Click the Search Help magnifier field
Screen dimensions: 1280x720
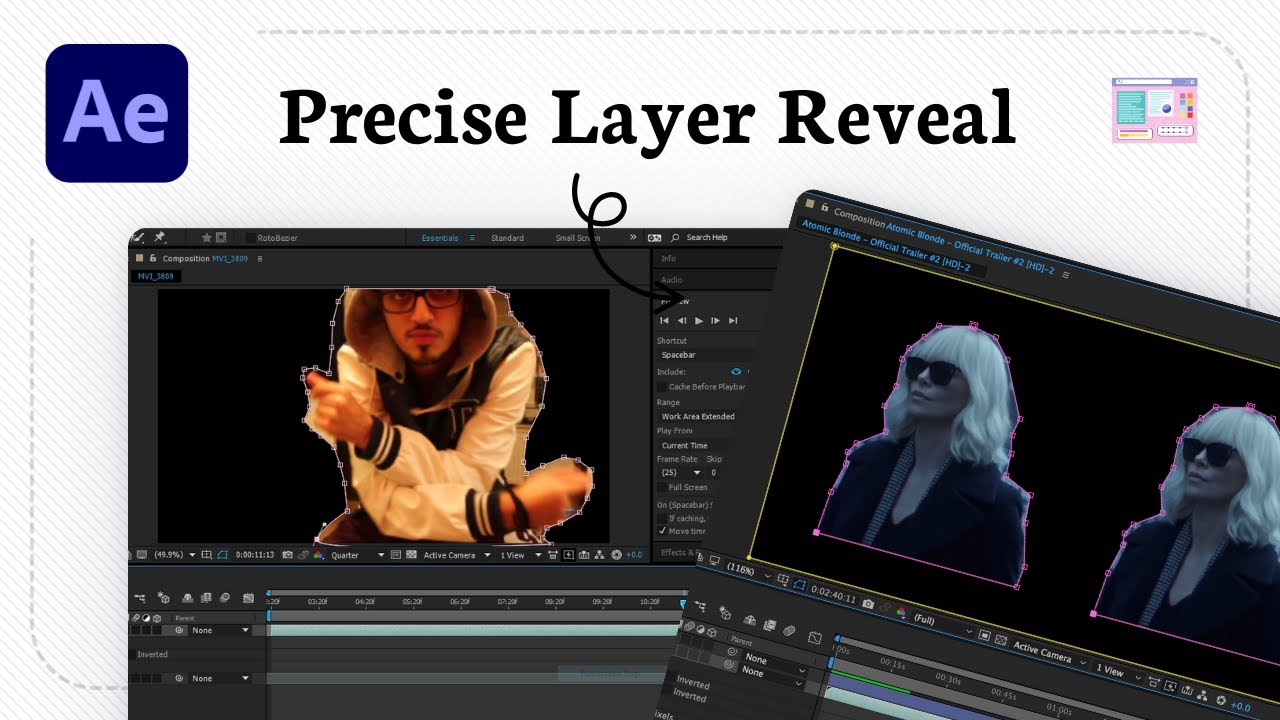pyautogui.click(x=706, y=237)
